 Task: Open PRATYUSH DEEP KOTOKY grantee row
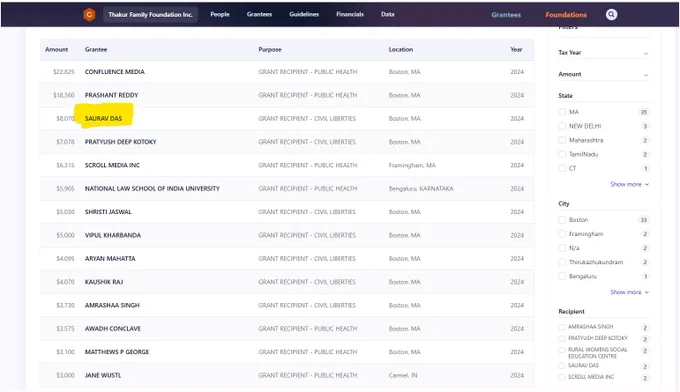(x=121, y=142)
